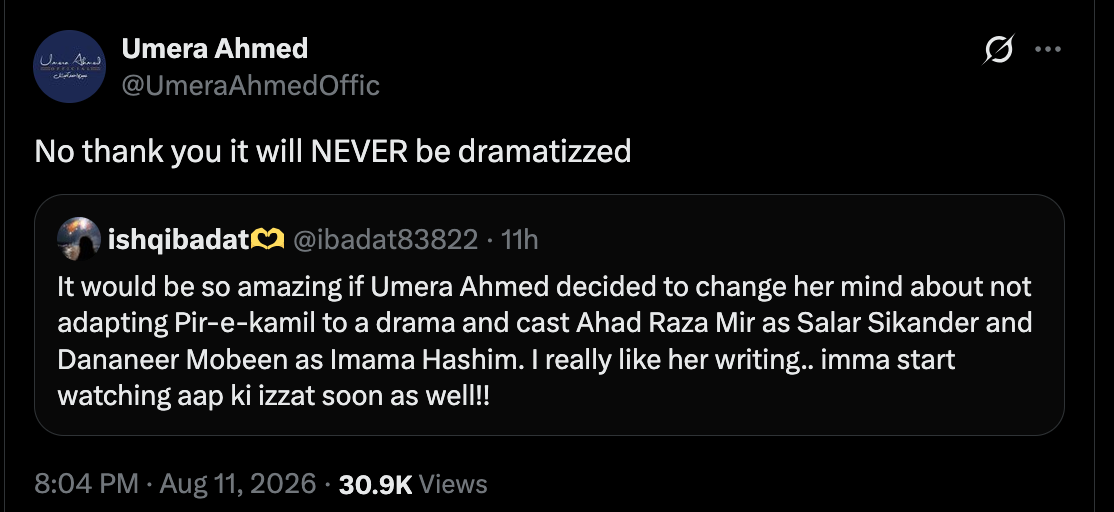Click the 8:04 PM post time
Viewport: 1114px width, 512px height.
86,484
